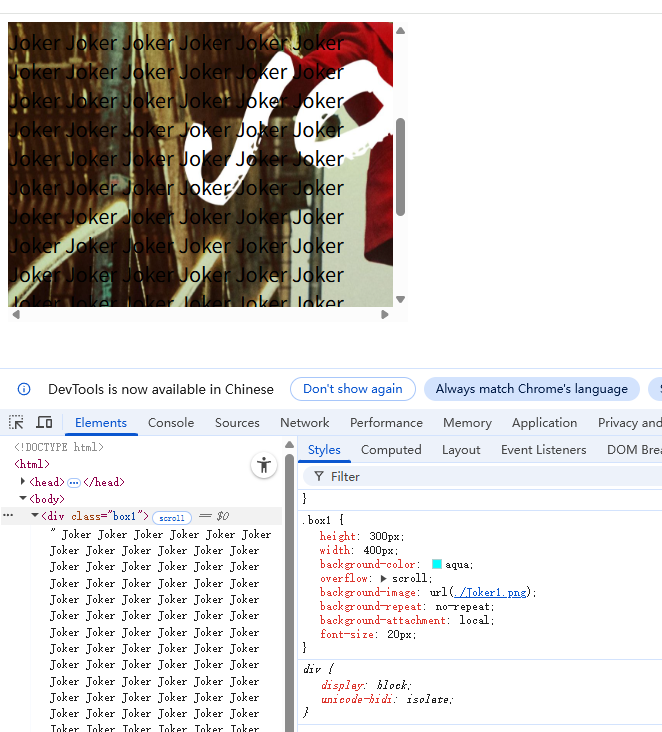
Task: Click the background-color property name
Action: (367, 564)
